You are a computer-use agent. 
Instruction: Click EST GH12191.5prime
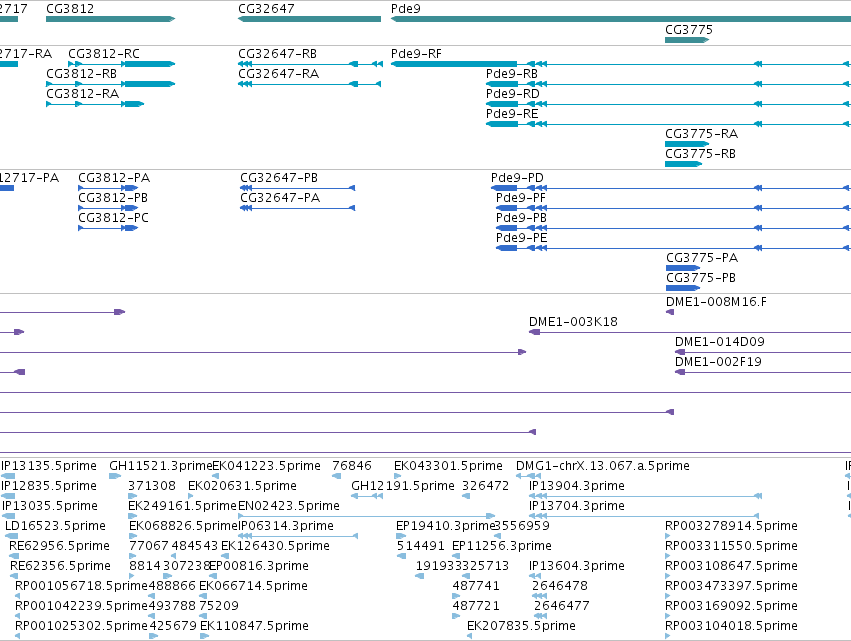[x=403, y=486]
